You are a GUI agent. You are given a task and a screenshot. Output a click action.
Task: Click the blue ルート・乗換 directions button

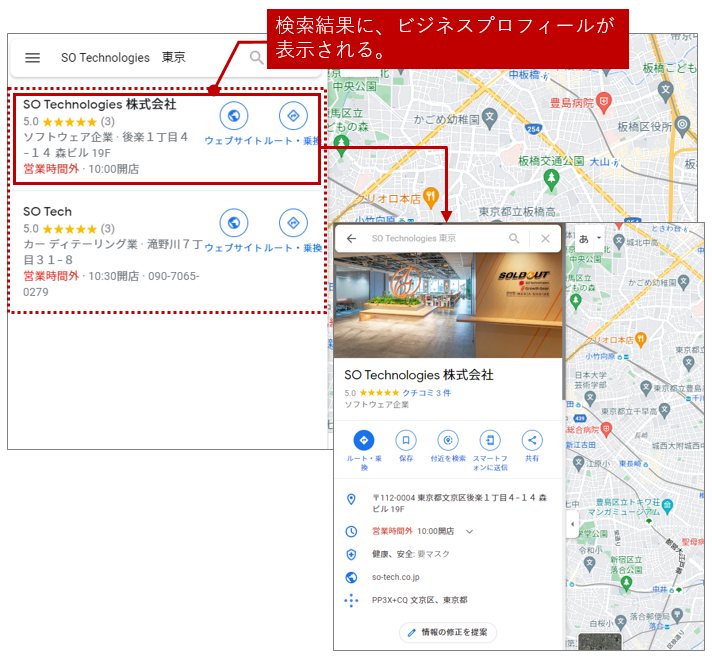[363, 440]
